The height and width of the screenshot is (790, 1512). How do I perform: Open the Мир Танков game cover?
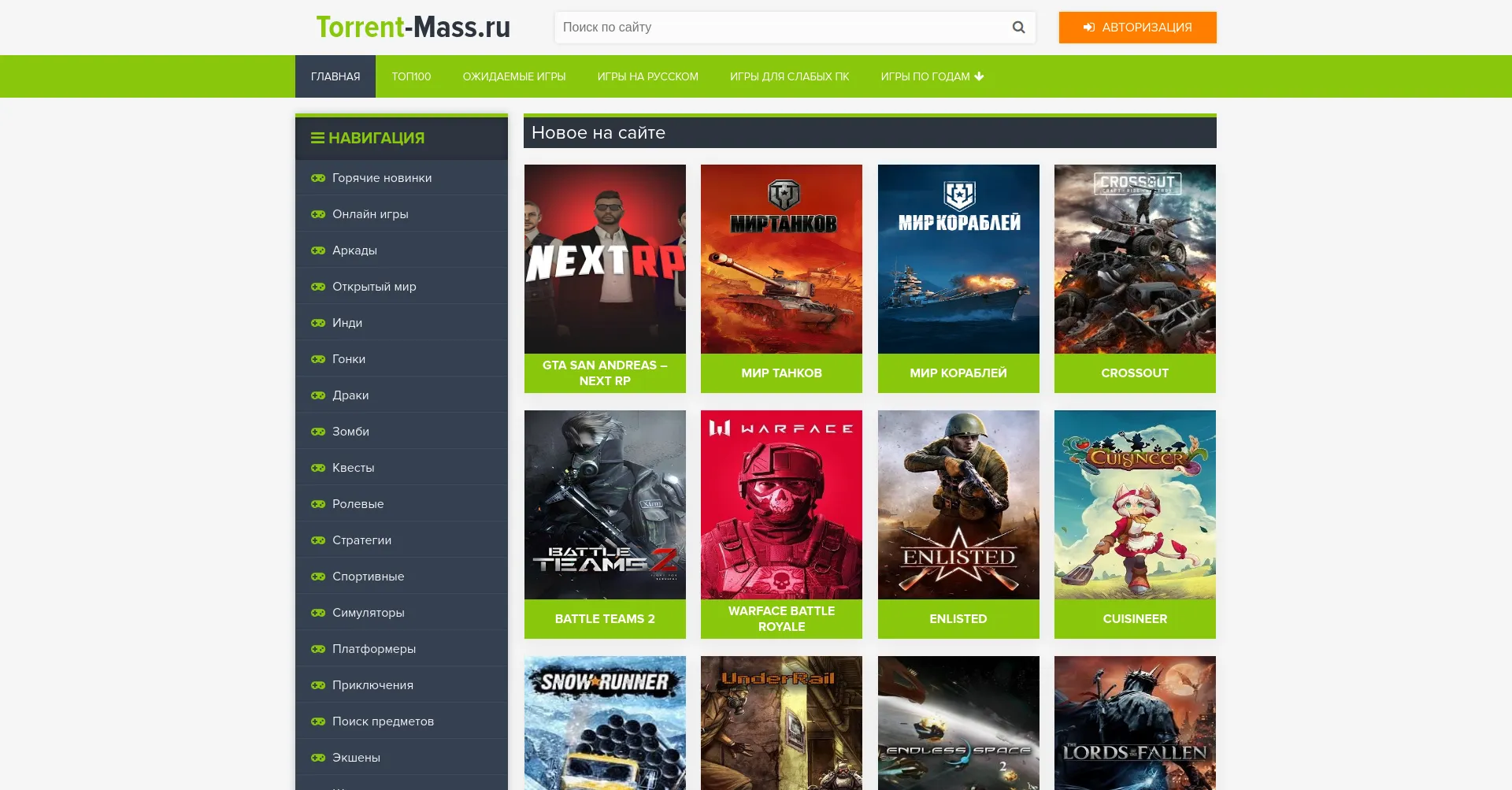[x=781, y=259]
